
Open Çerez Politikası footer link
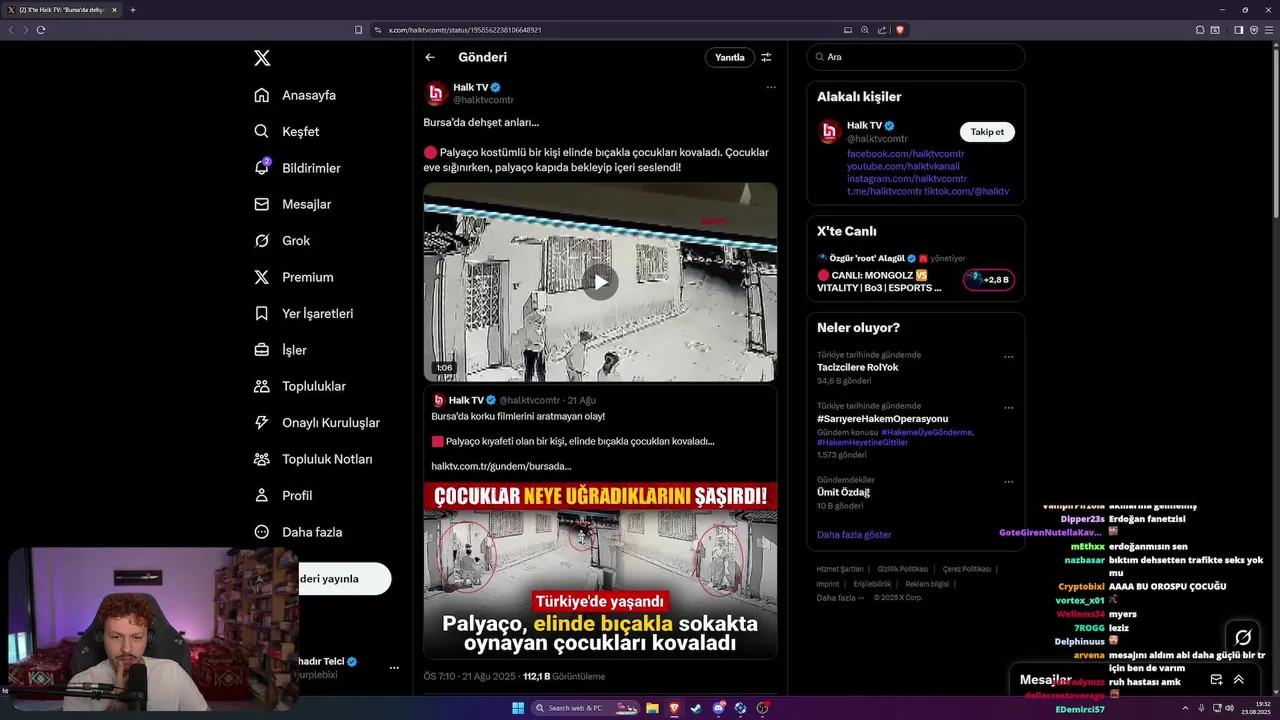pyautogui.click(x=967, y=569)
